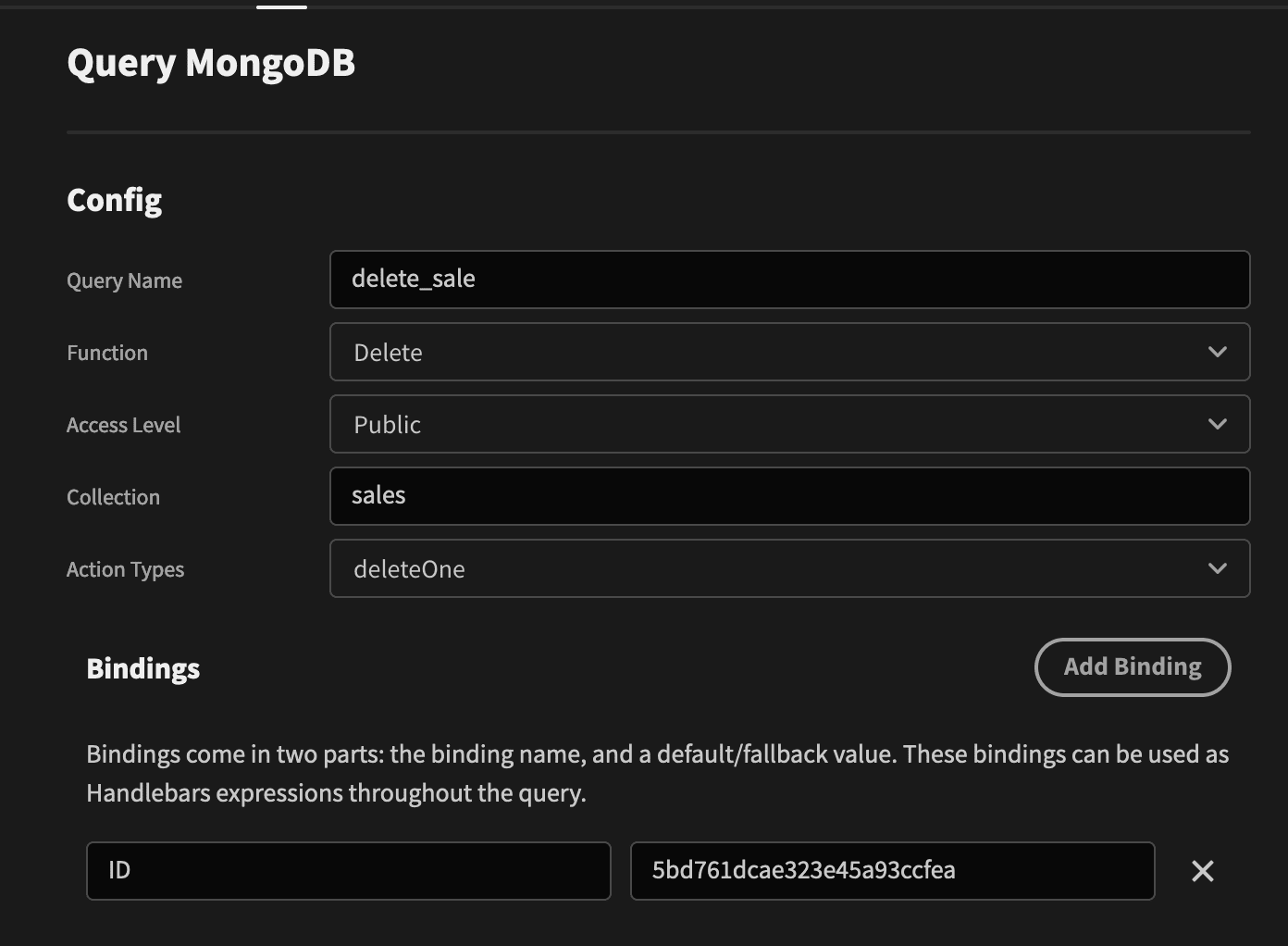Click the Bindings section heading
1288x946 pixels.
pyautogui.click(x=143, y=668)
